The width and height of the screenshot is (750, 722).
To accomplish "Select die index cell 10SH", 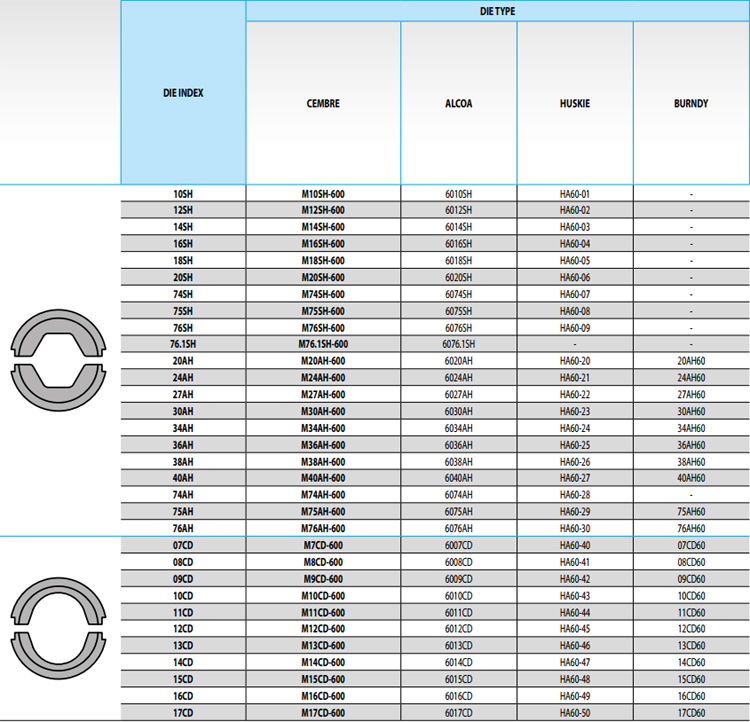I will 183,194.
